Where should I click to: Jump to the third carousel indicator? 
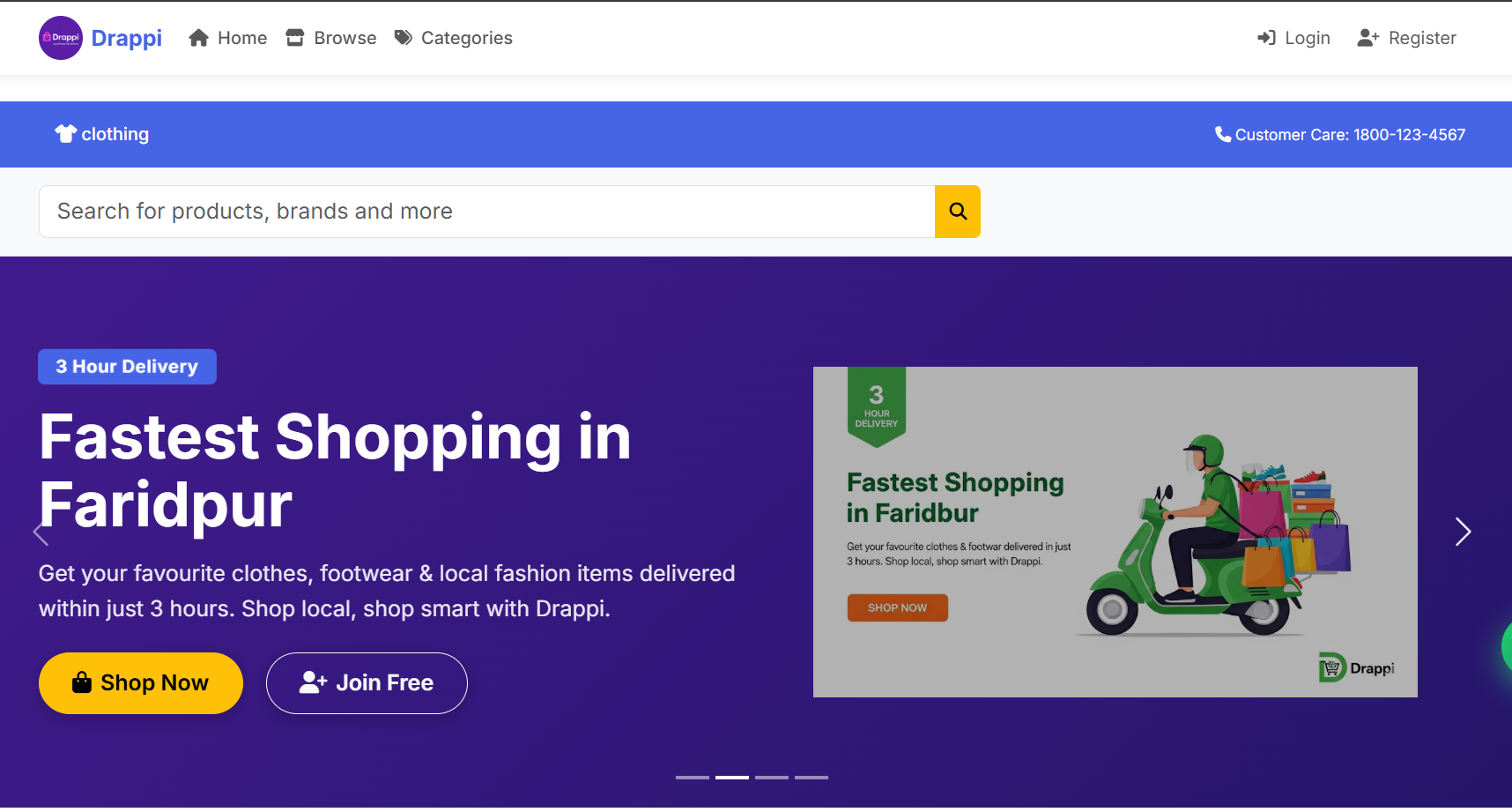pos(772,778)
